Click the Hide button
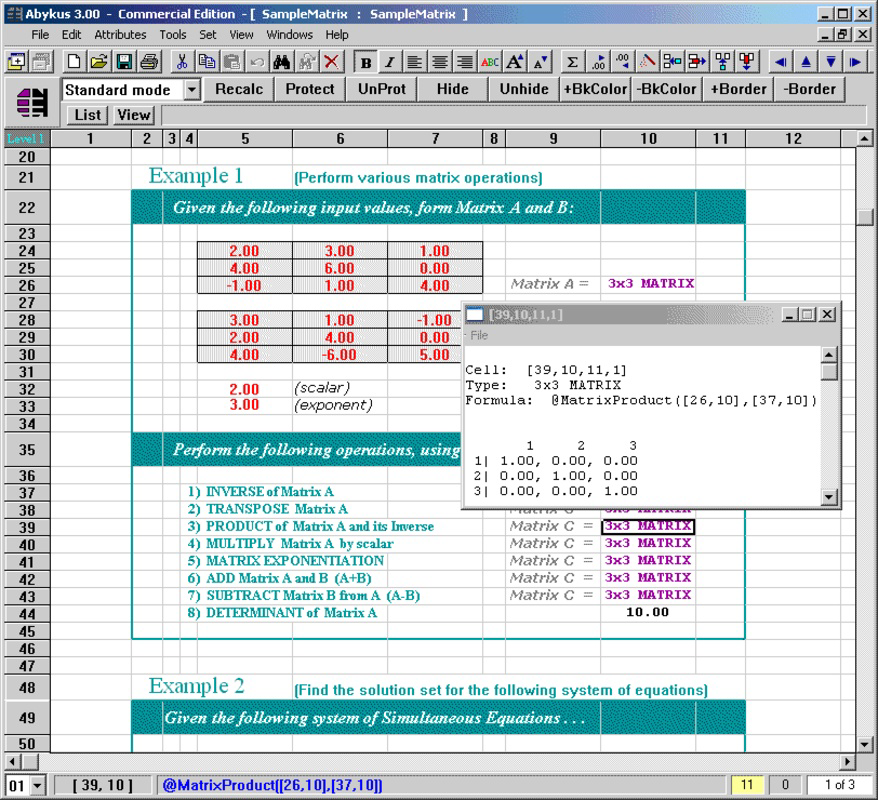Viewport: 878px width, 800px height. [452, 90]
